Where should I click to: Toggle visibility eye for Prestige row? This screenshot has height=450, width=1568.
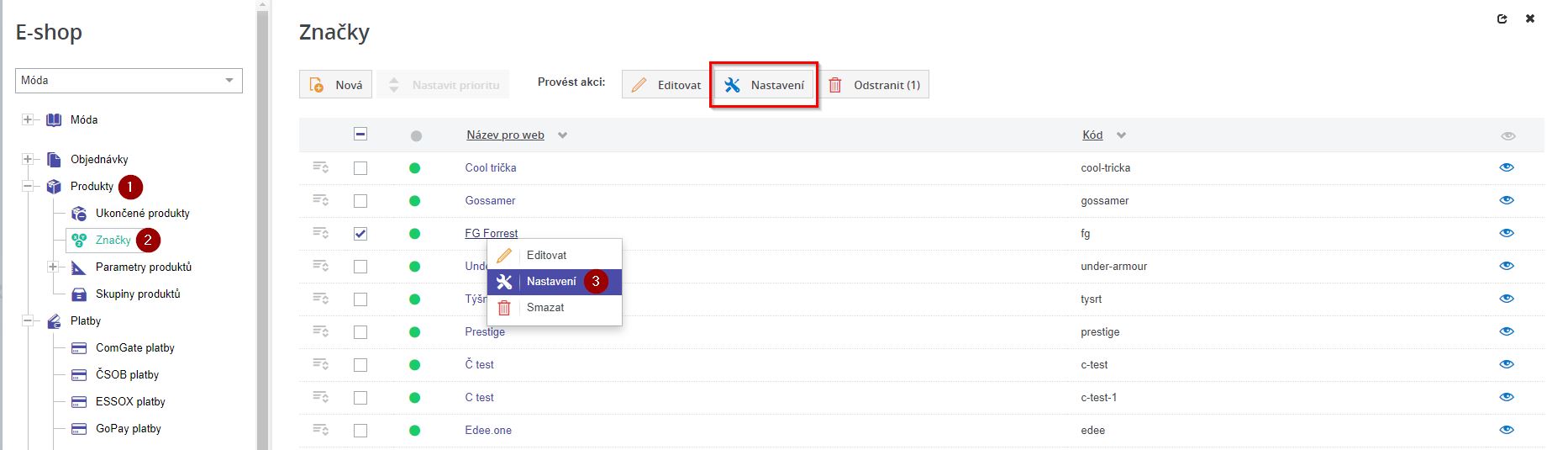[x=1507, y=331]
